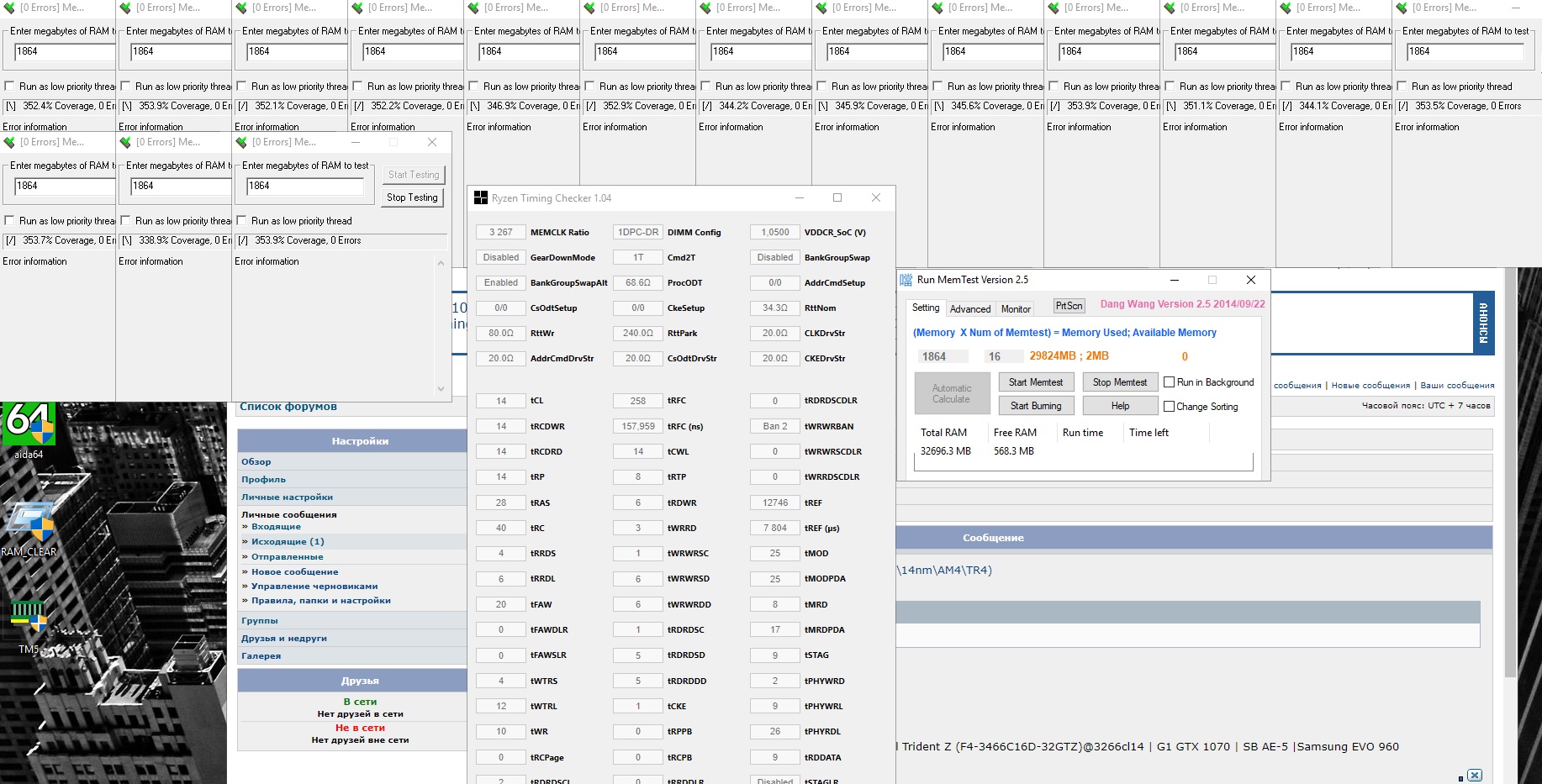
Task: Check low priority in the 353.5% coverage window
Action: click(x=1402, y=87)
